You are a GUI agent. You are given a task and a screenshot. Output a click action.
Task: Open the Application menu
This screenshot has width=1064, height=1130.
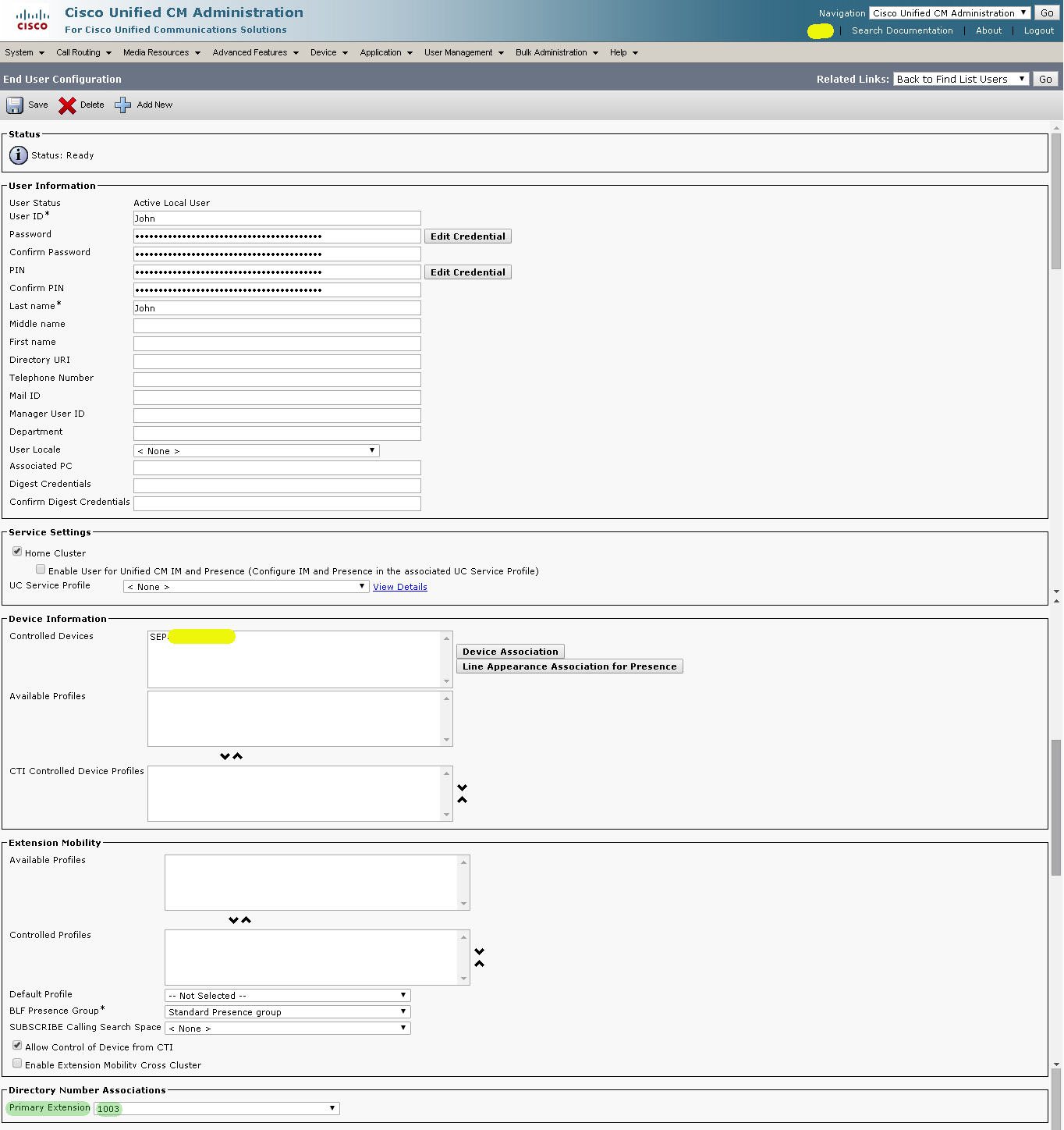click(386, 52)
